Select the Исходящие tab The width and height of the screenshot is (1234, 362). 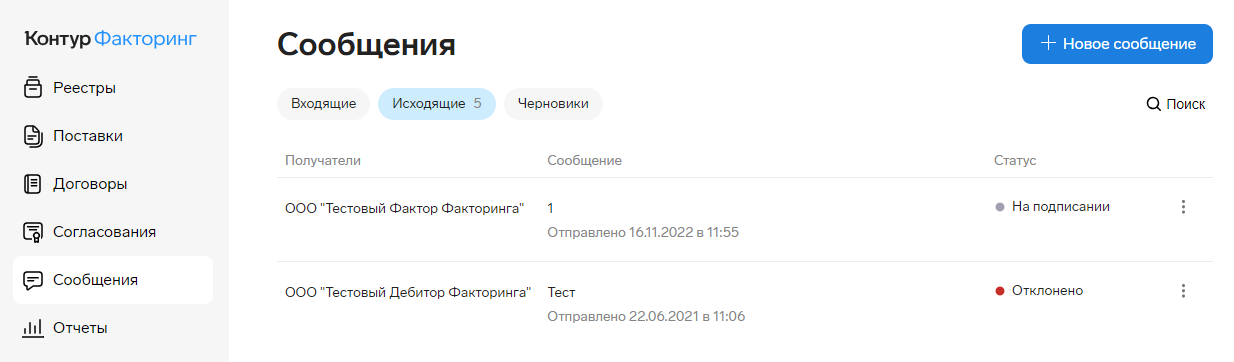437,103
